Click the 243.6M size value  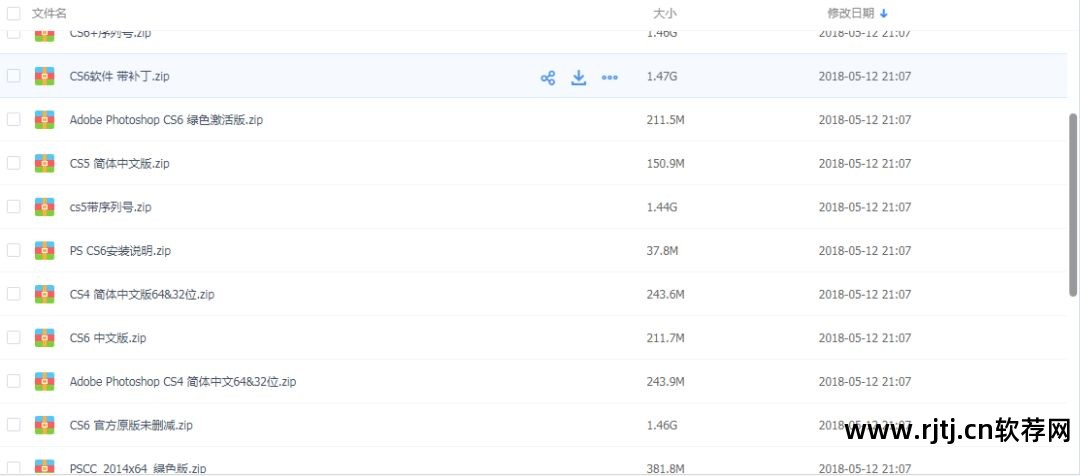(x=665, y=294)
